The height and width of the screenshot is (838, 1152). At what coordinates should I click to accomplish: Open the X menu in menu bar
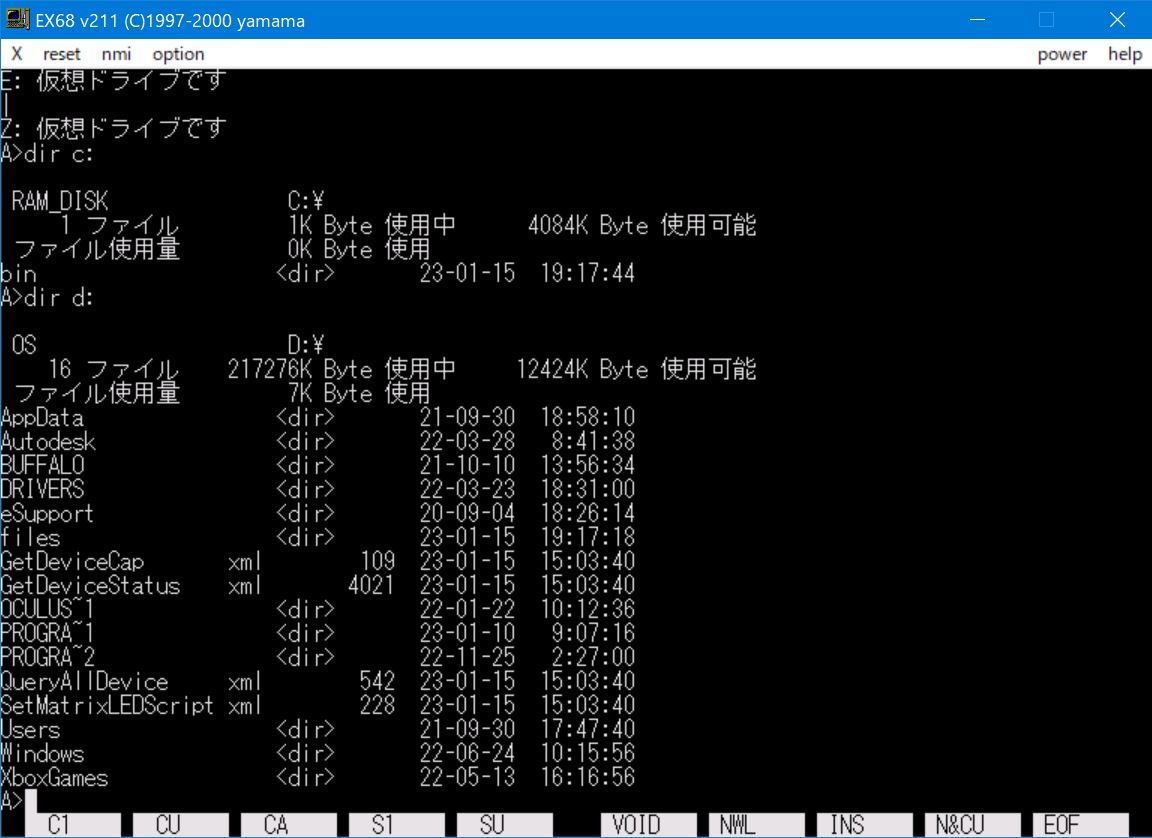click(x=17, y=54)
